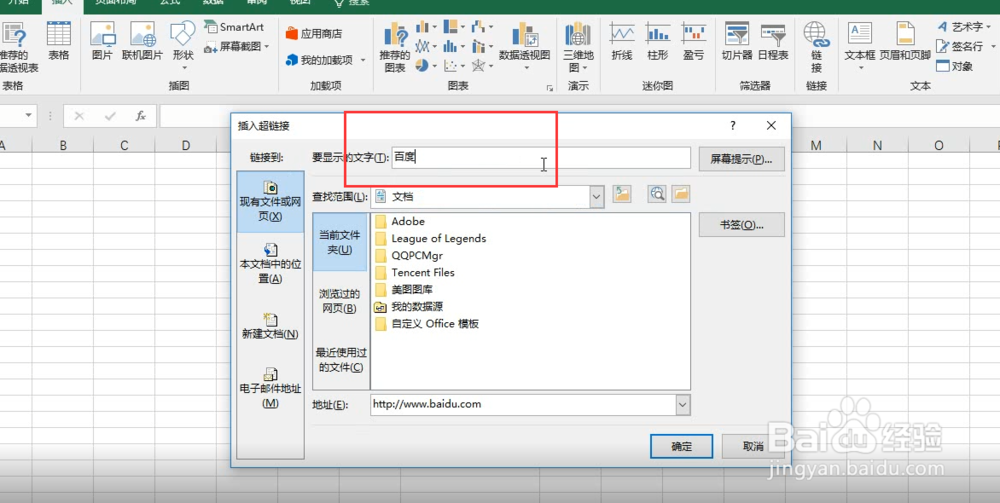This screenshot has width=1000, height=503.
Task: Select Existing File or Web Page (现有文件或网页)
Action: [270, 201]
